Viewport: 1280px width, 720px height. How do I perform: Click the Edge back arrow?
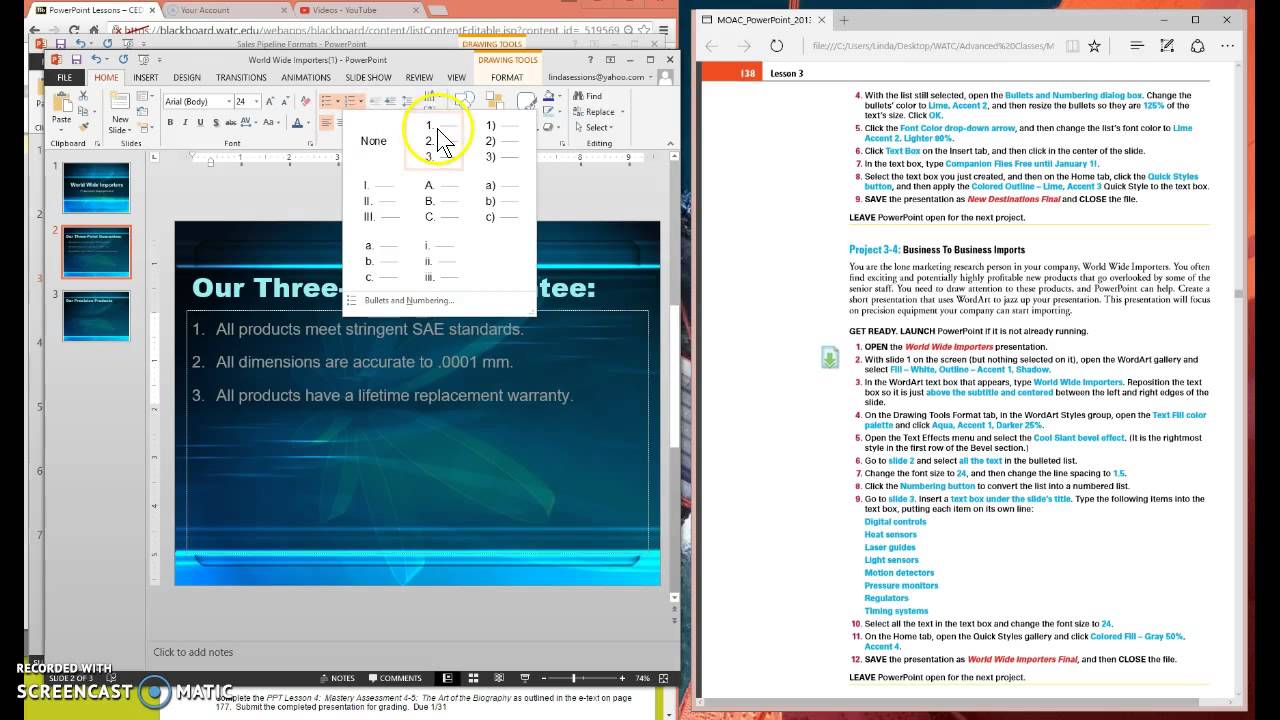712,46
